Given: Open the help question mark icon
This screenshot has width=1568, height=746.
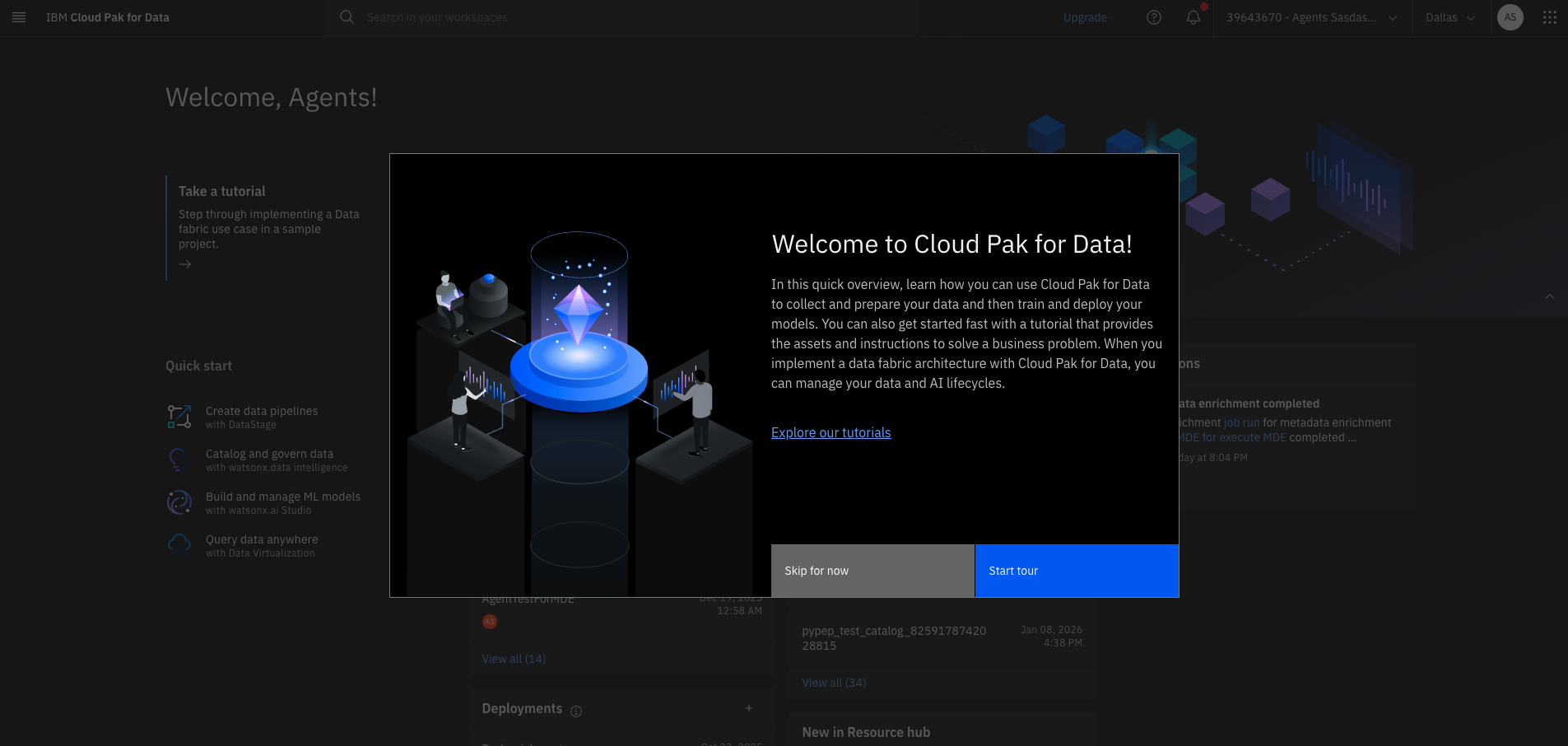Looking at the screenshot, I should coord(1154,17).
